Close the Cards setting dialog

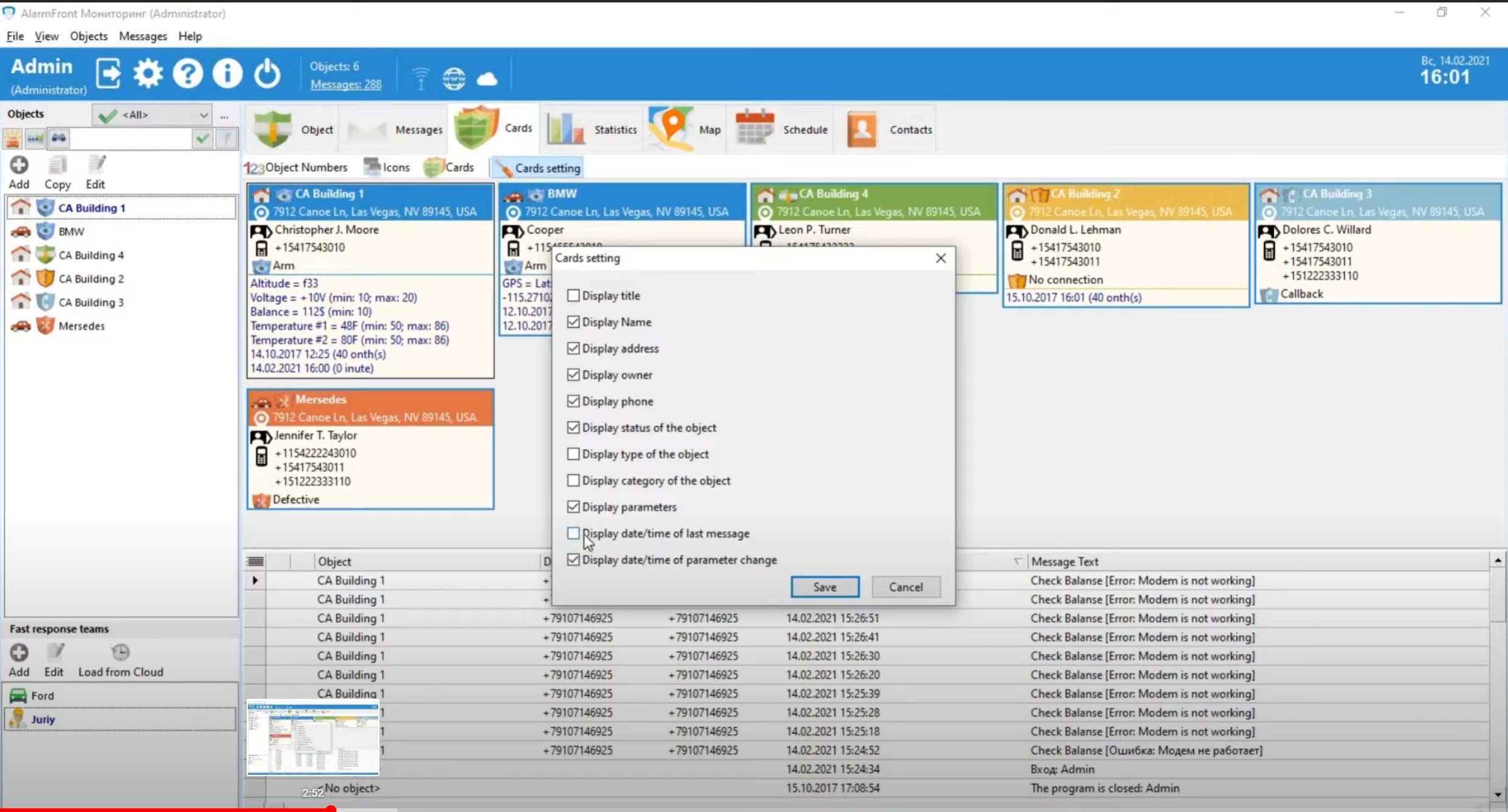click(941, 258)
